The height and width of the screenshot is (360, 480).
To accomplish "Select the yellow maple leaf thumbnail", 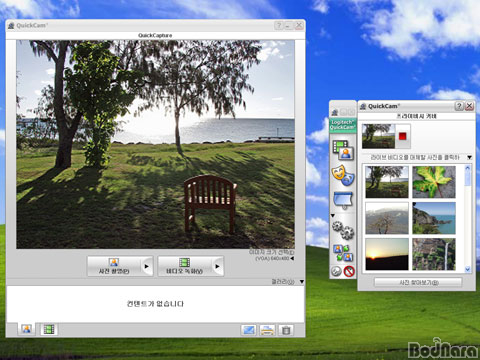I will pyautogui.click(x=434, y=182).
